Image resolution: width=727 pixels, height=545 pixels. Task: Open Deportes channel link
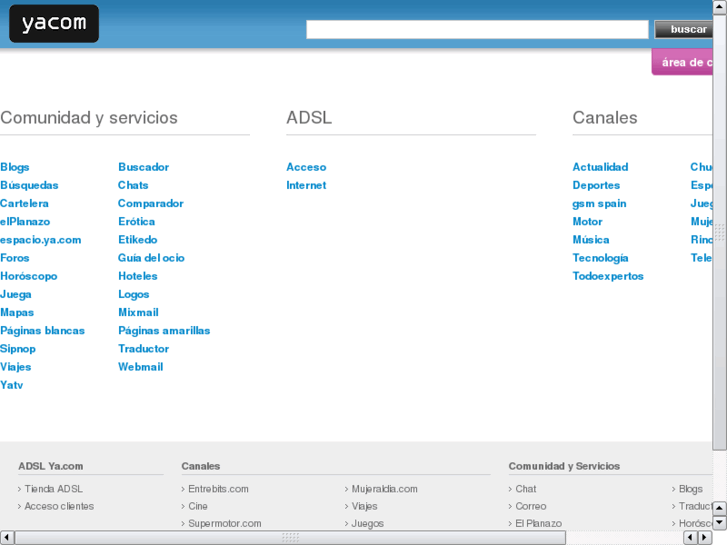pyautogui.click(x=596, y=185)
